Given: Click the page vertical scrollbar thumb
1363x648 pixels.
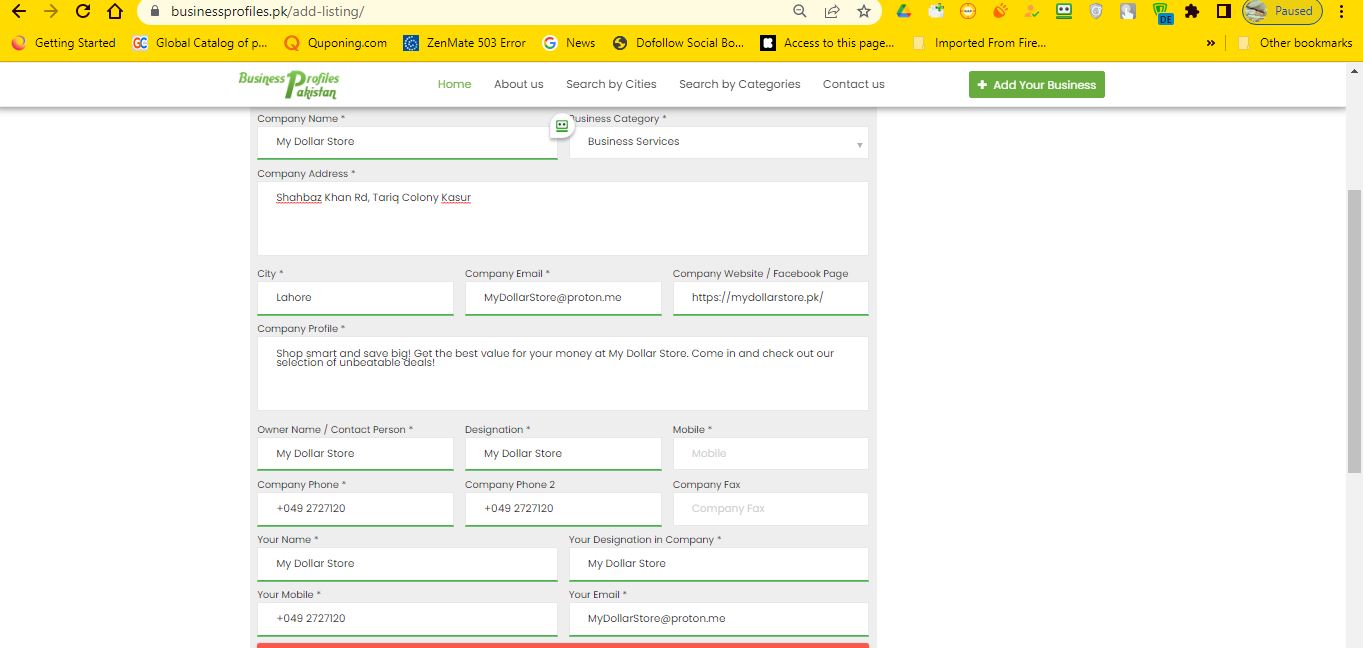Looking at the screenshot, I should [1354, 330].
